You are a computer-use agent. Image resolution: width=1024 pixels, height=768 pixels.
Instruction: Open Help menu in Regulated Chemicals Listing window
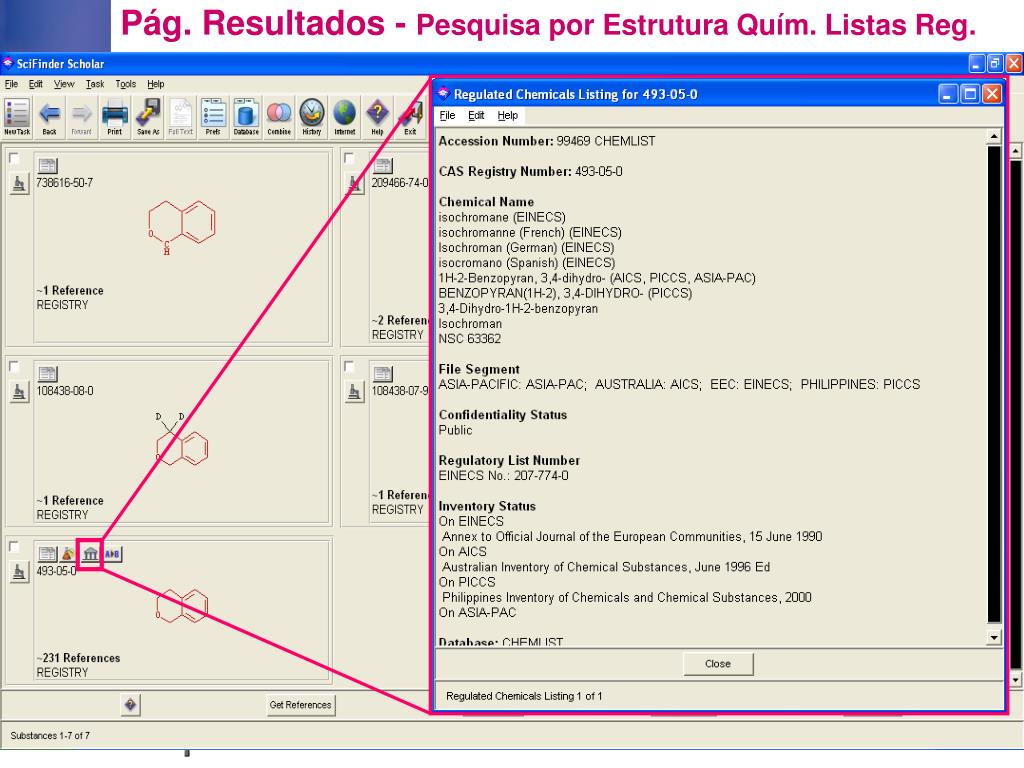(x=507, y=116)
